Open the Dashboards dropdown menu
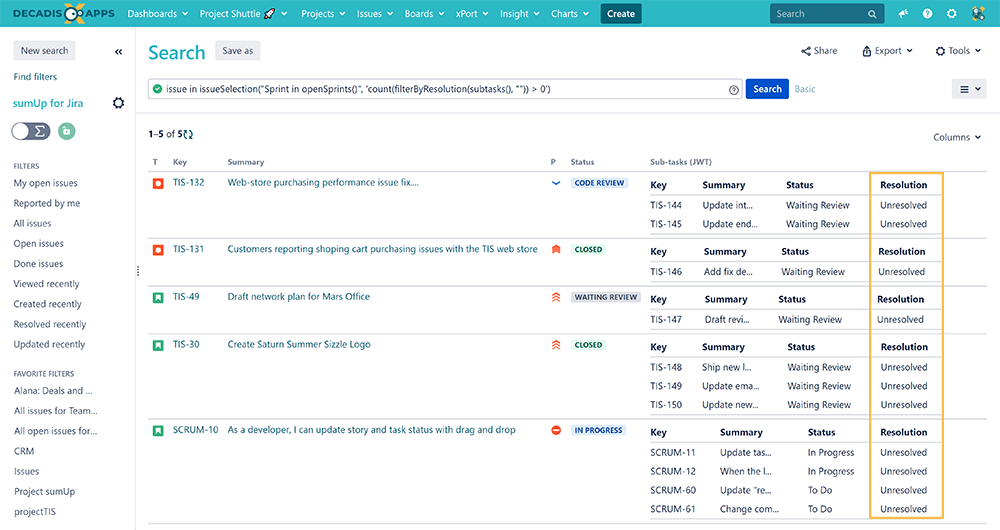Viewport: 1000px width, 530px height. click(x=158, y=13)
